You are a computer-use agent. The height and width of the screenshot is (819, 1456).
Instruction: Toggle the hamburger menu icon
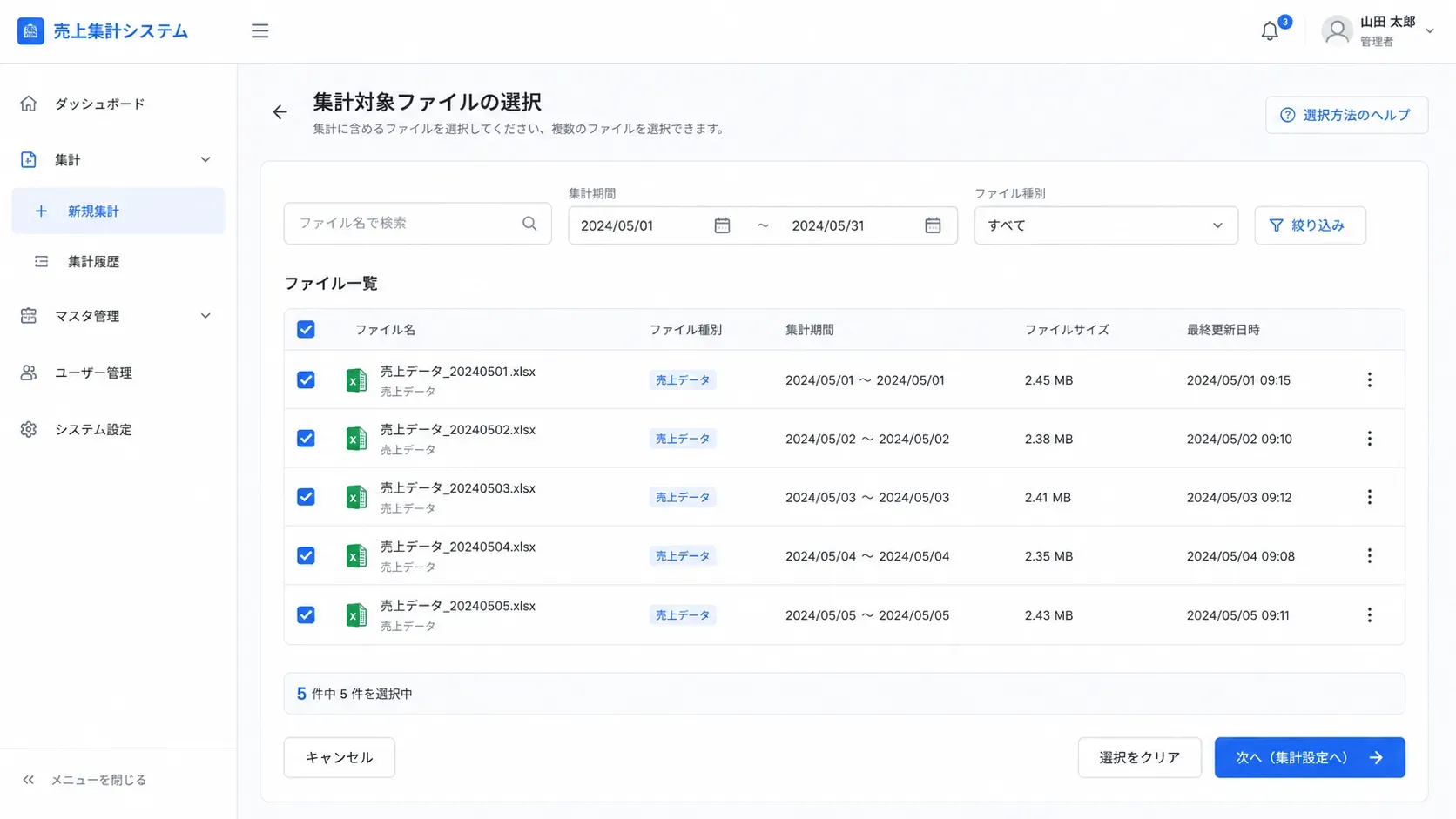click(260, 31)
